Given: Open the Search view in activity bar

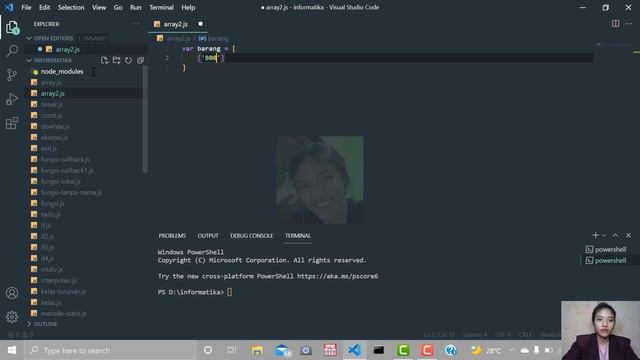Looking at the screenshot, I should tap(12, 51).
